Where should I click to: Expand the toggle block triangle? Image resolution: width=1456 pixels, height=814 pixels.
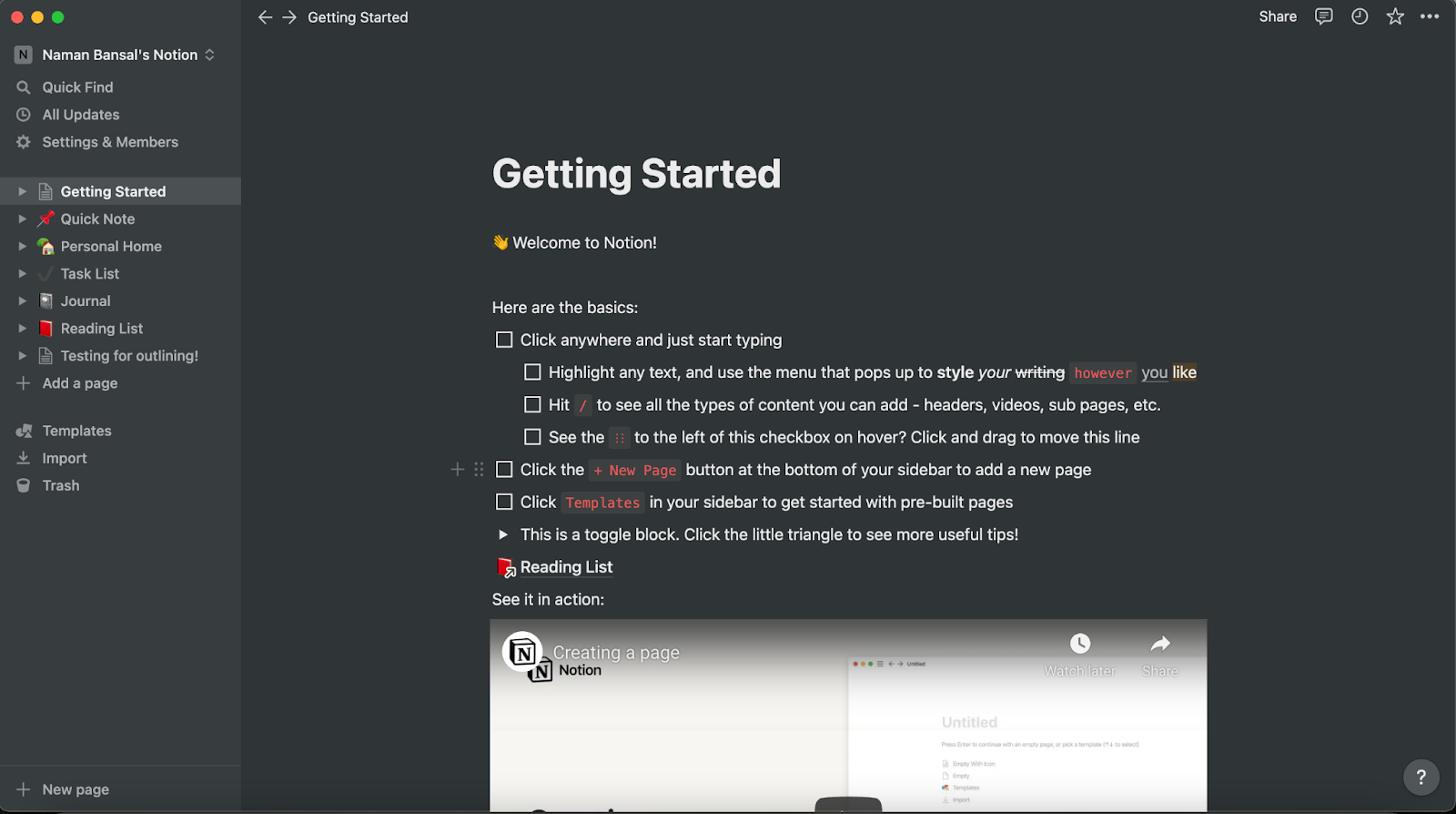click(x=503, y=534)
